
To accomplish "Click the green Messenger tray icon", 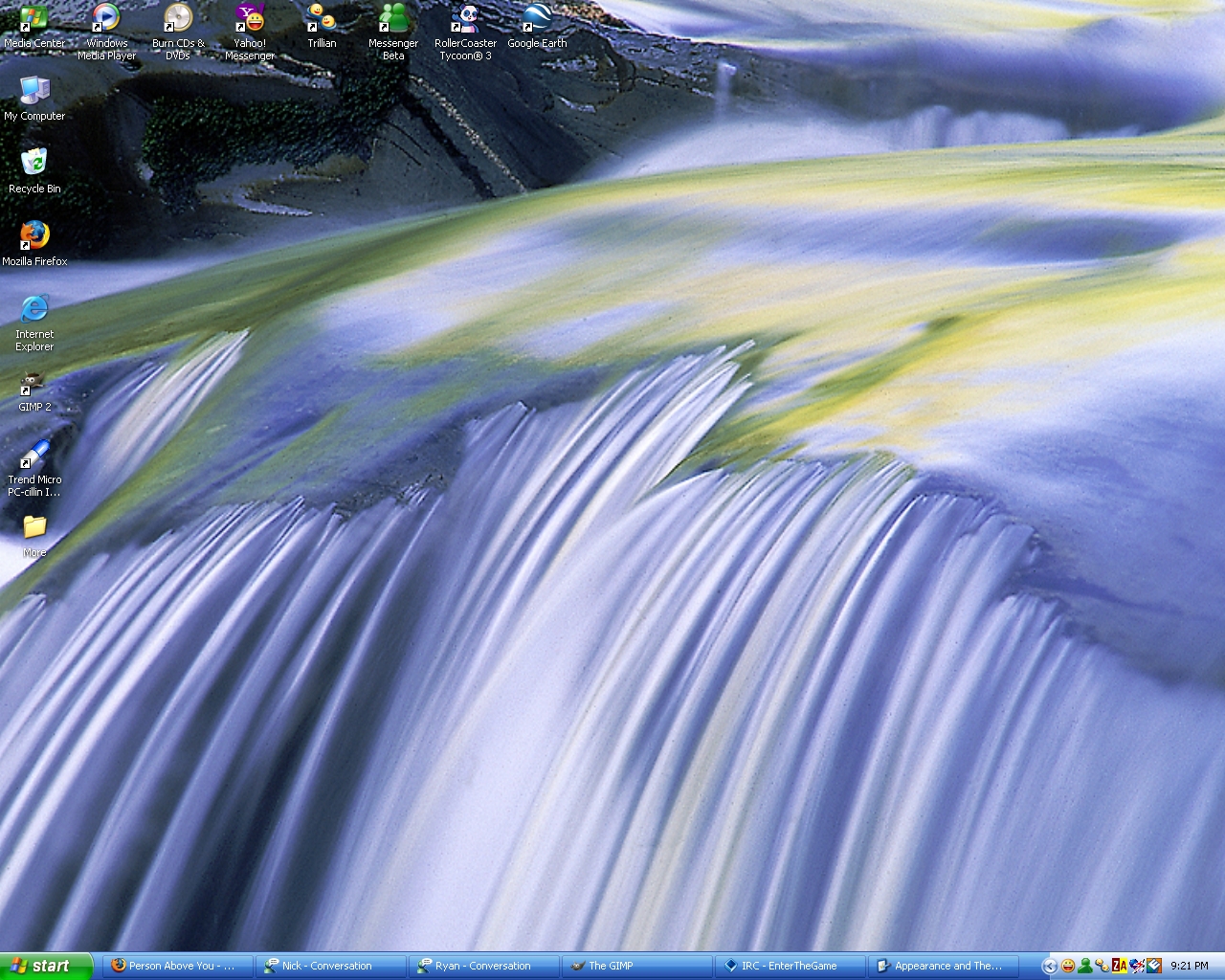I will click(1084, 966).
